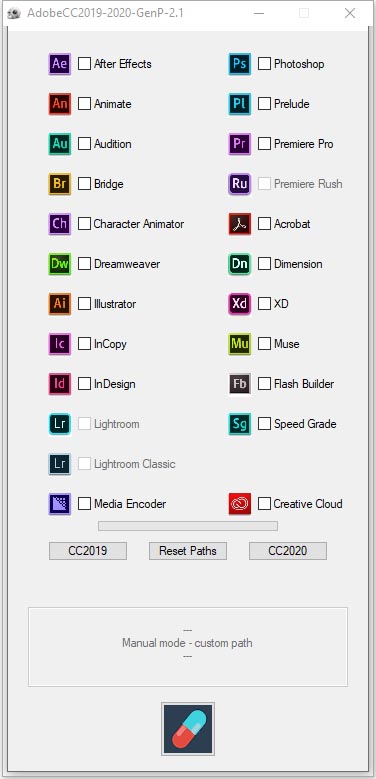Click the InCopy Ic icon
This screenshot has width=376, height=779.
tap(60, 344)
